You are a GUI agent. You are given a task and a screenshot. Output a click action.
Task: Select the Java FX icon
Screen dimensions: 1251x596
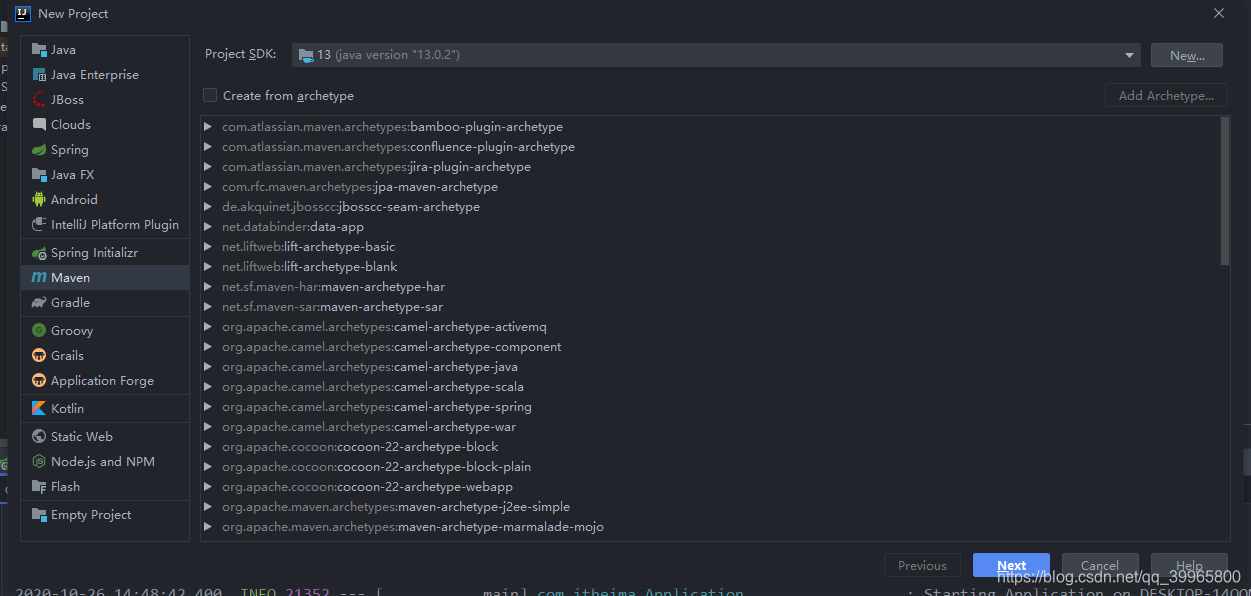click(39, 175)
